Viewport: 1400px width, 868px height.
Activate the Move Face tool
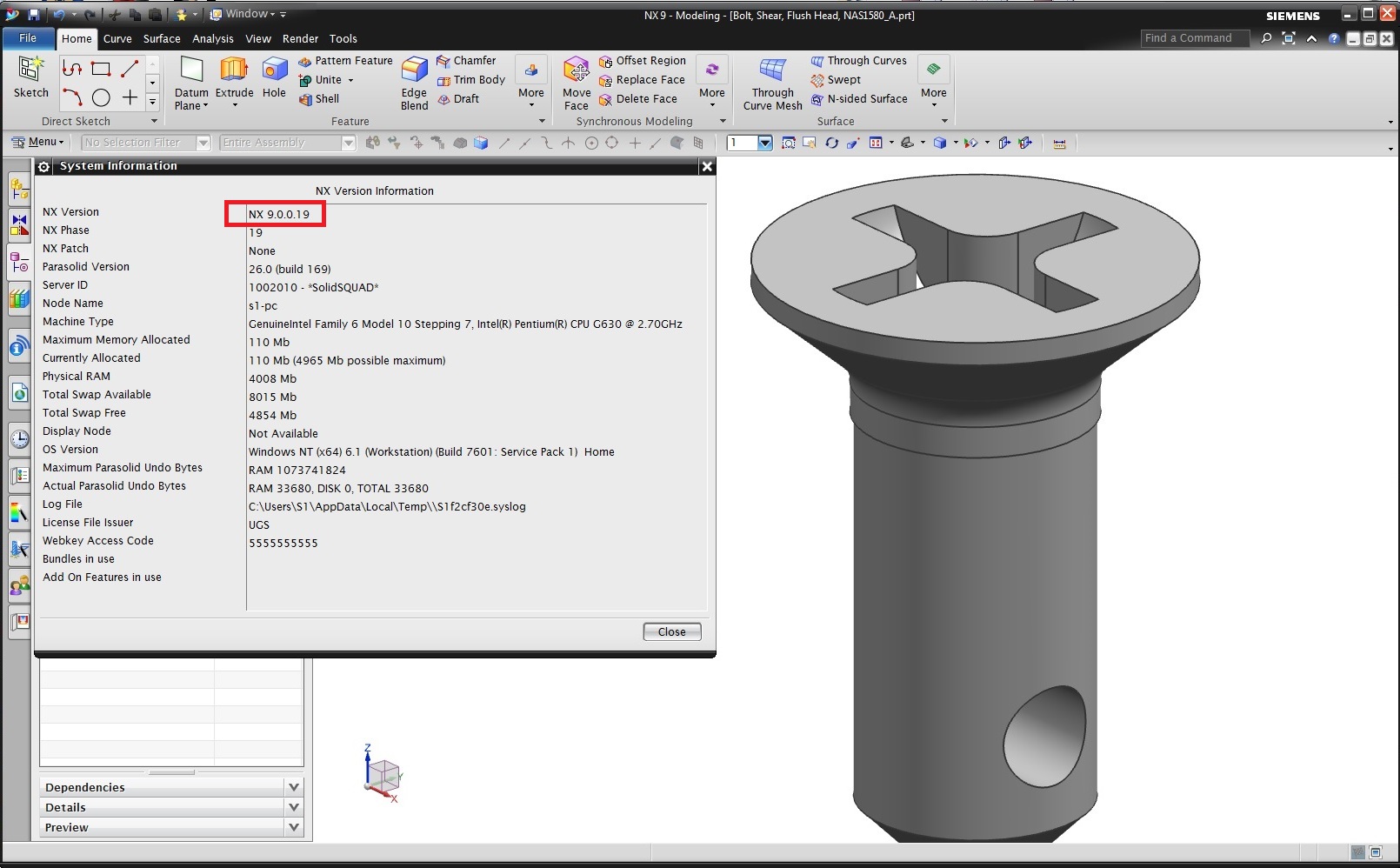click(x=577, y=83)
